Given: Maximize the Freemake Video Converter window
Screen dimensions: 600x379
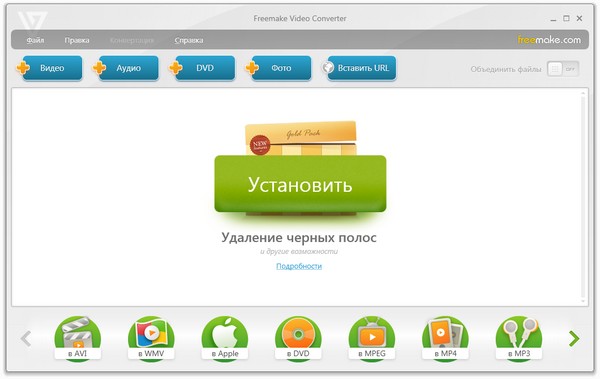Looking at the screenshot, I should [566, 18].
